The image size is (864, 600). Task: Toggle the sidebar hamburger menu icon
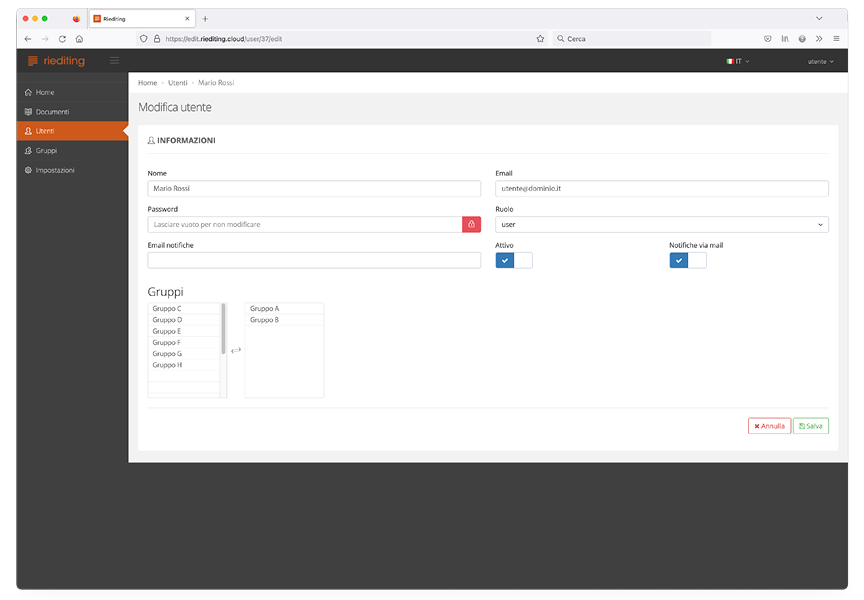(114, 61)
